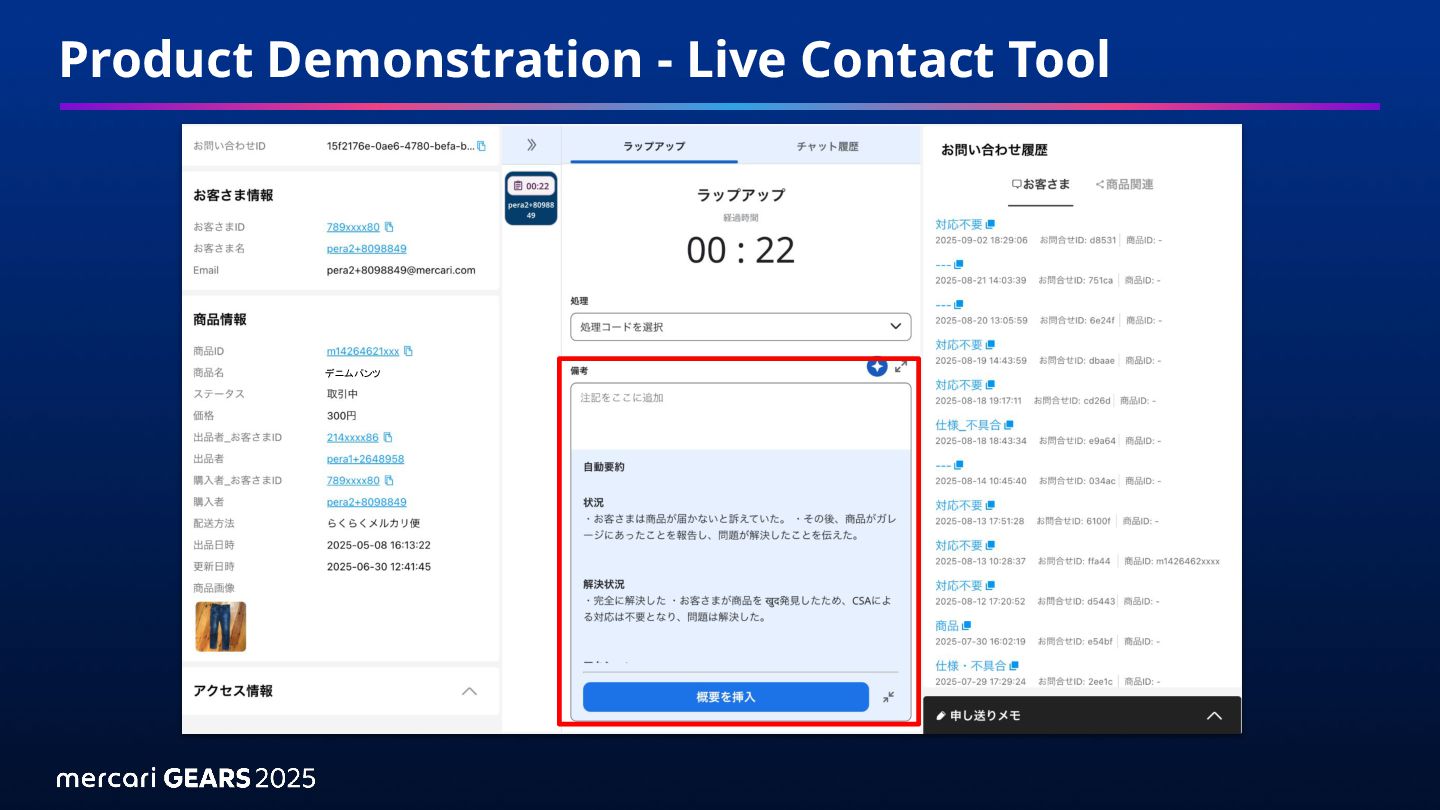
Task: Open 商品 entry dated 2025-07-30
Action: pos(947,625)
